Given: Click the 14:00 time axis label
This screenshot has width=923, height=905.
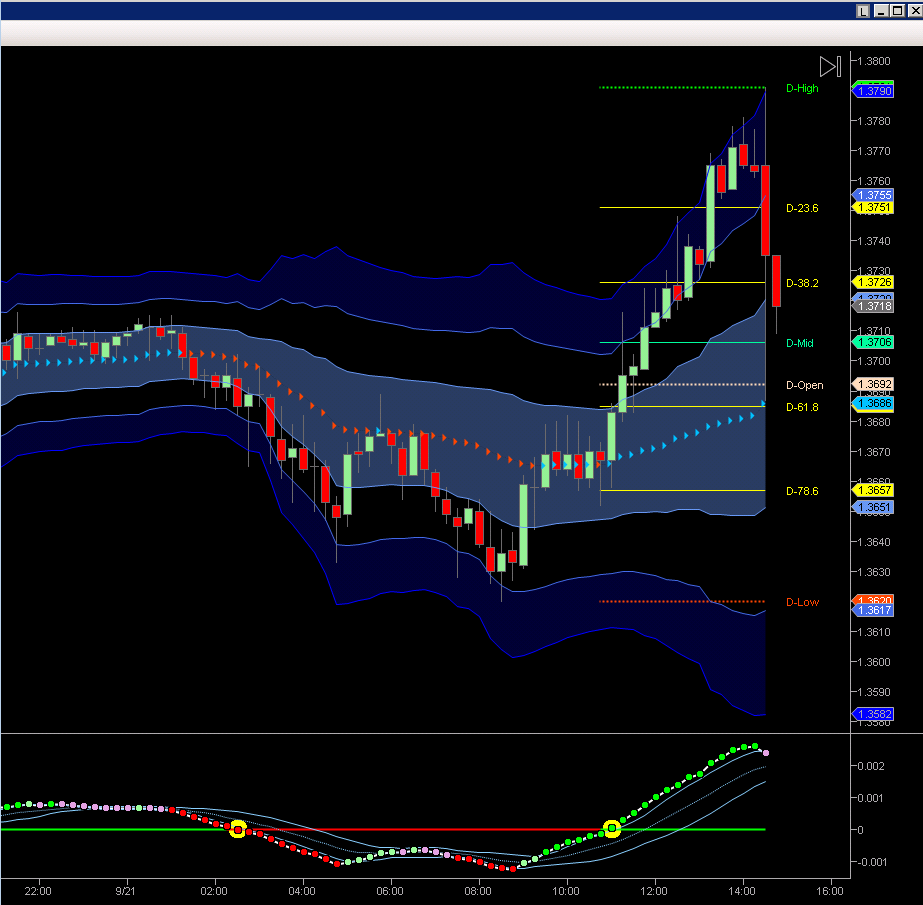Looking at the screenshot, I should pos(742,891).
